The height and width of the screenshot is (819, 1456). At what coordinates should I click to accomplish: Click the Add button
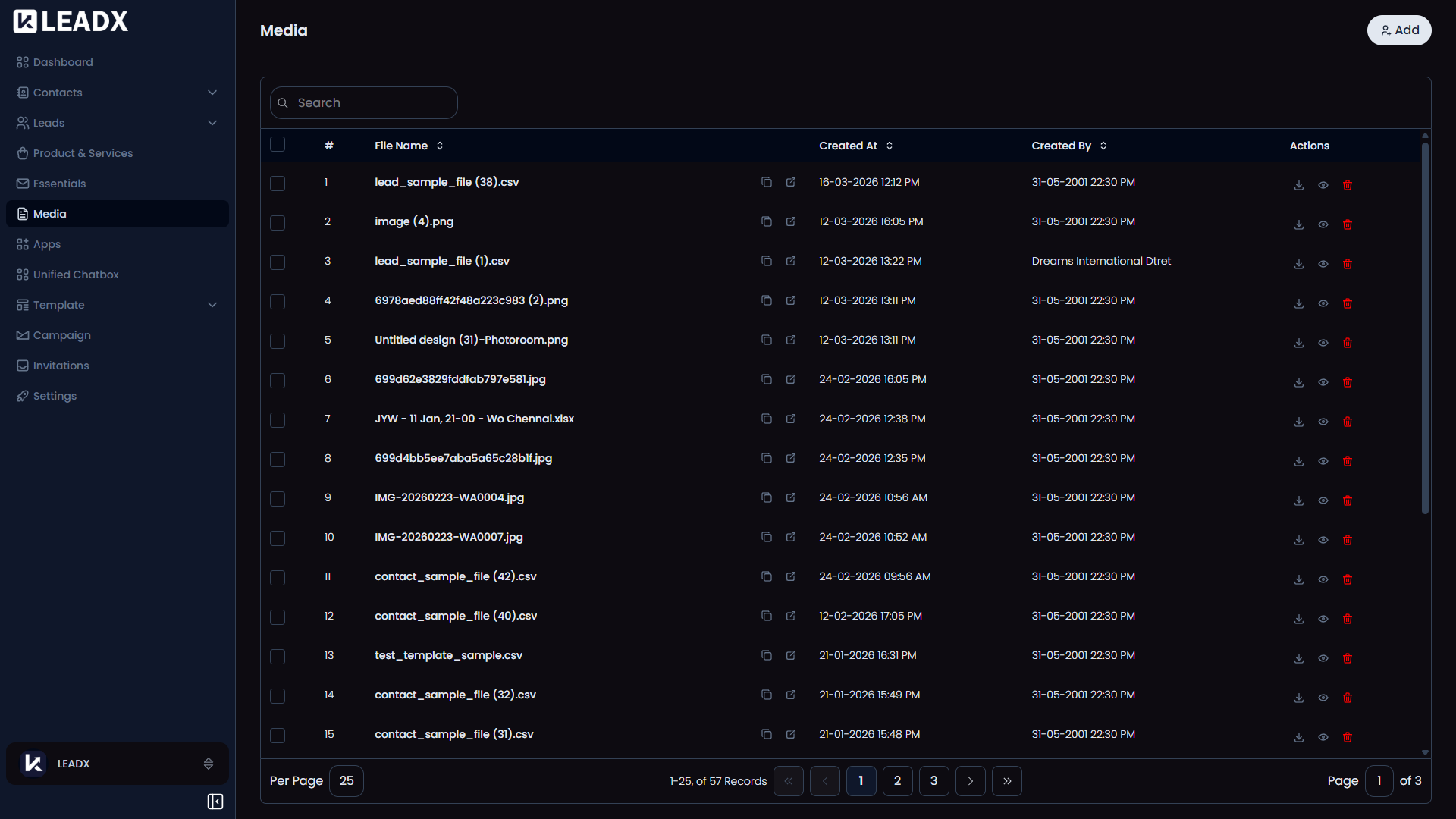click(x=1398, y=30)
